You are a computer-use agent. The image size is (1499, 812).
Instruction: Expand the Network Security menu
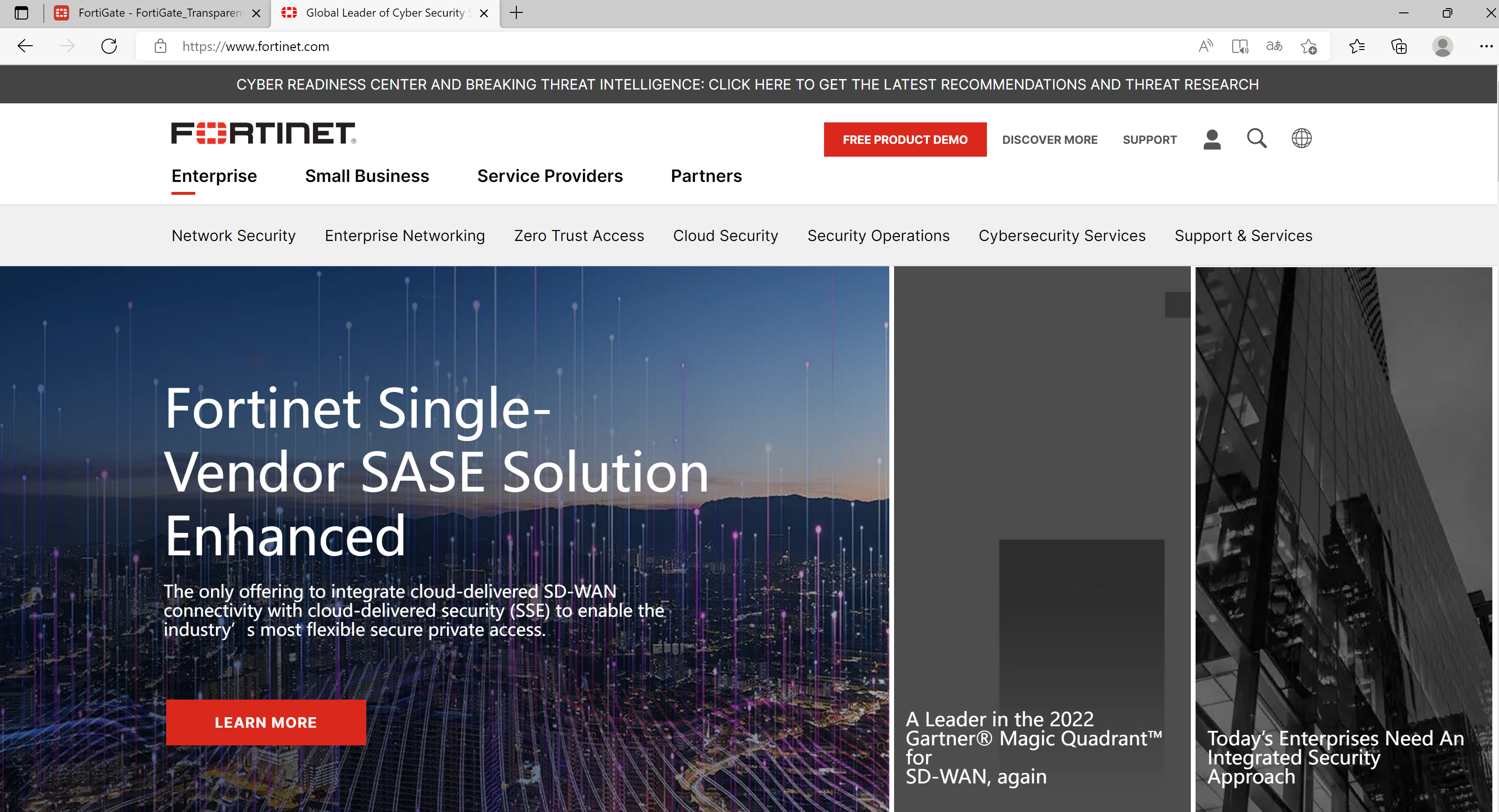pos(233,236)
